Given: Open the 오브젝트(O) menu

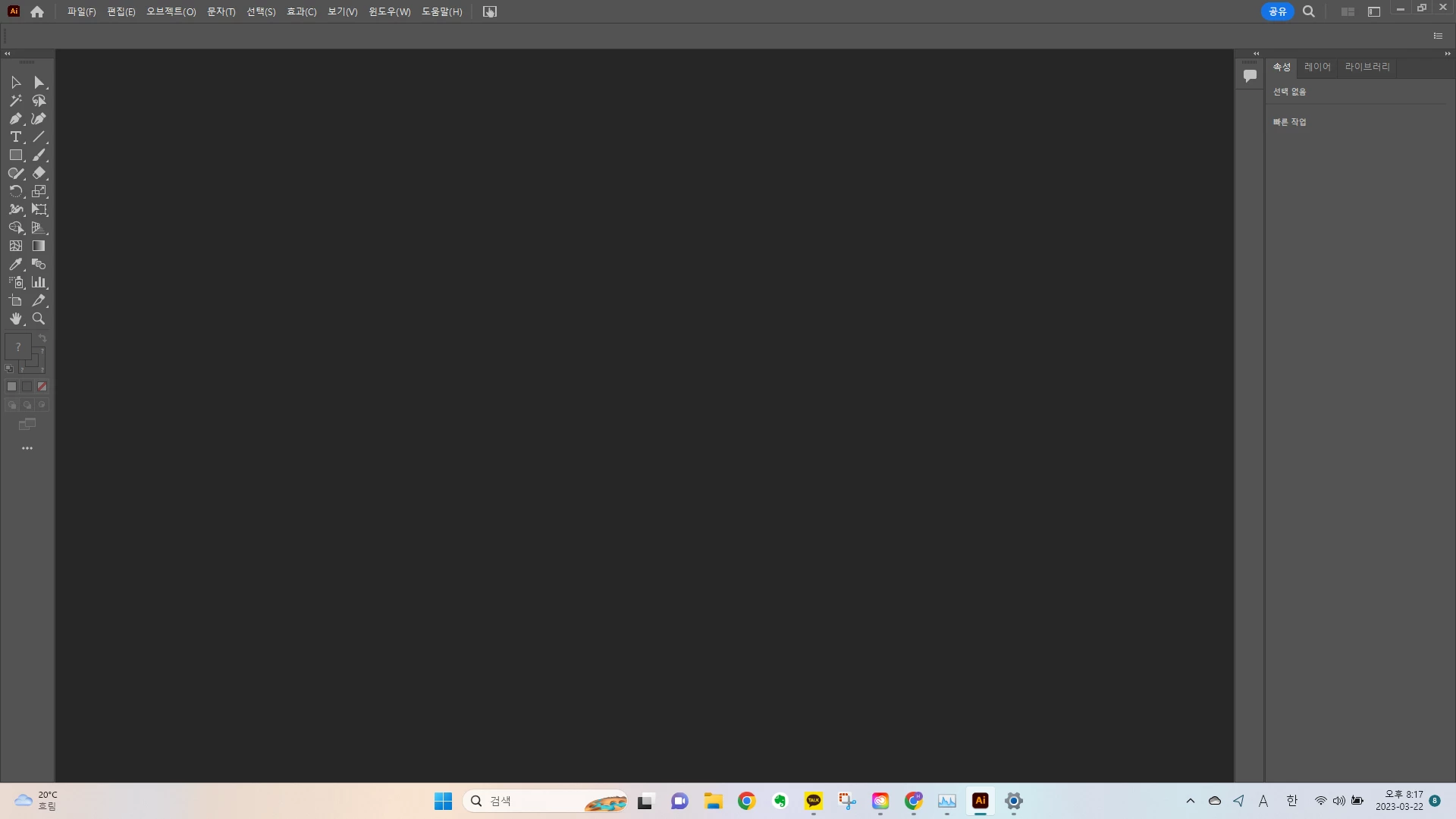Looking at the screenshot, I should (x=171, y=11).
